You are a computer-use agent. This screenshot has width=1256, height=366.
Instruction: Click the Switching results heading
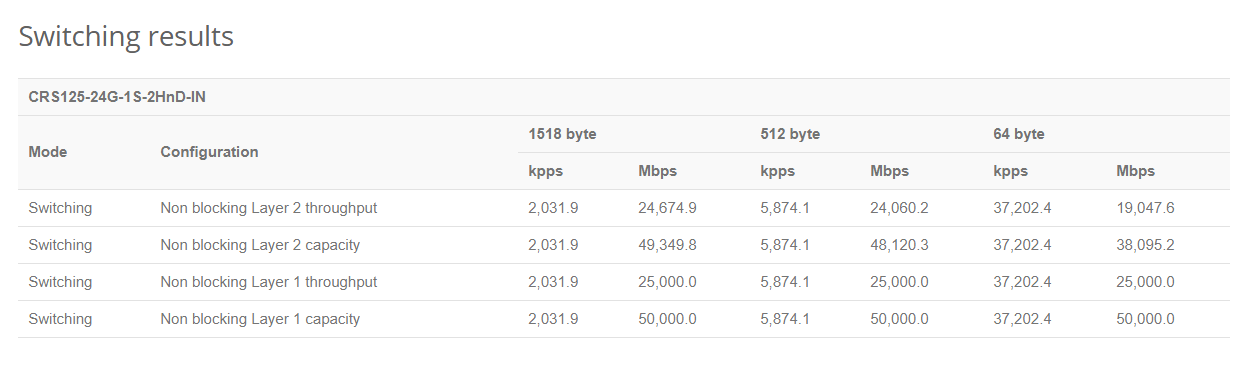click(x=126, y=37)
